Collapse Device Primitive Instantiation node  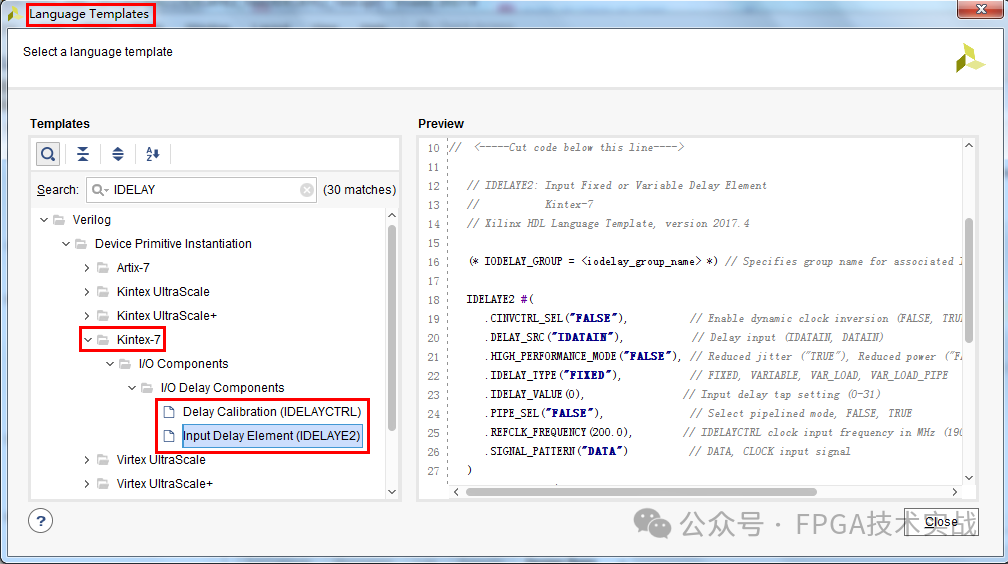(x=66, y=244)
